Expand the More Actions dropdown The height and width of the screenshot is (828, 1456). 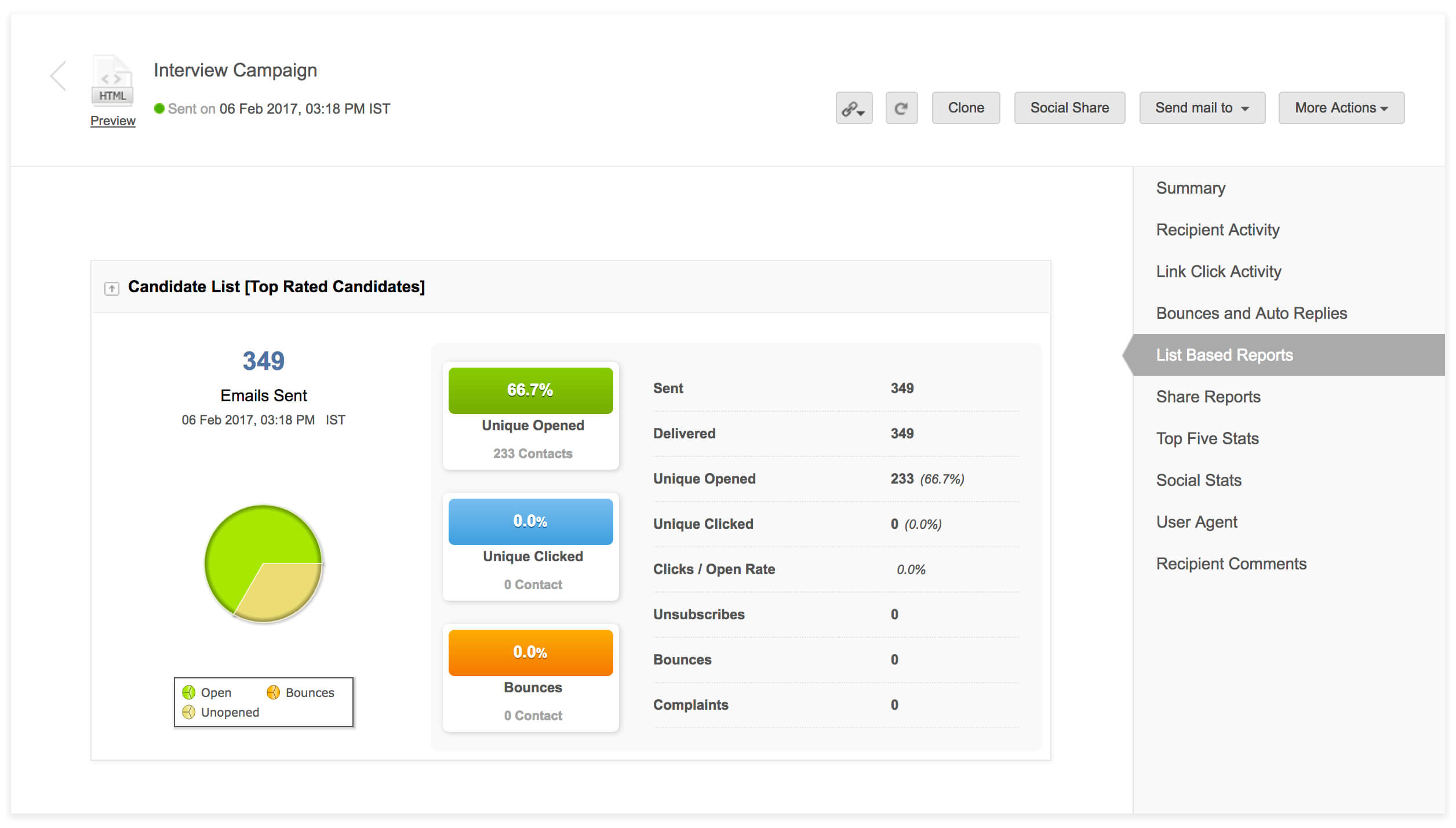tap(1341, 108)
